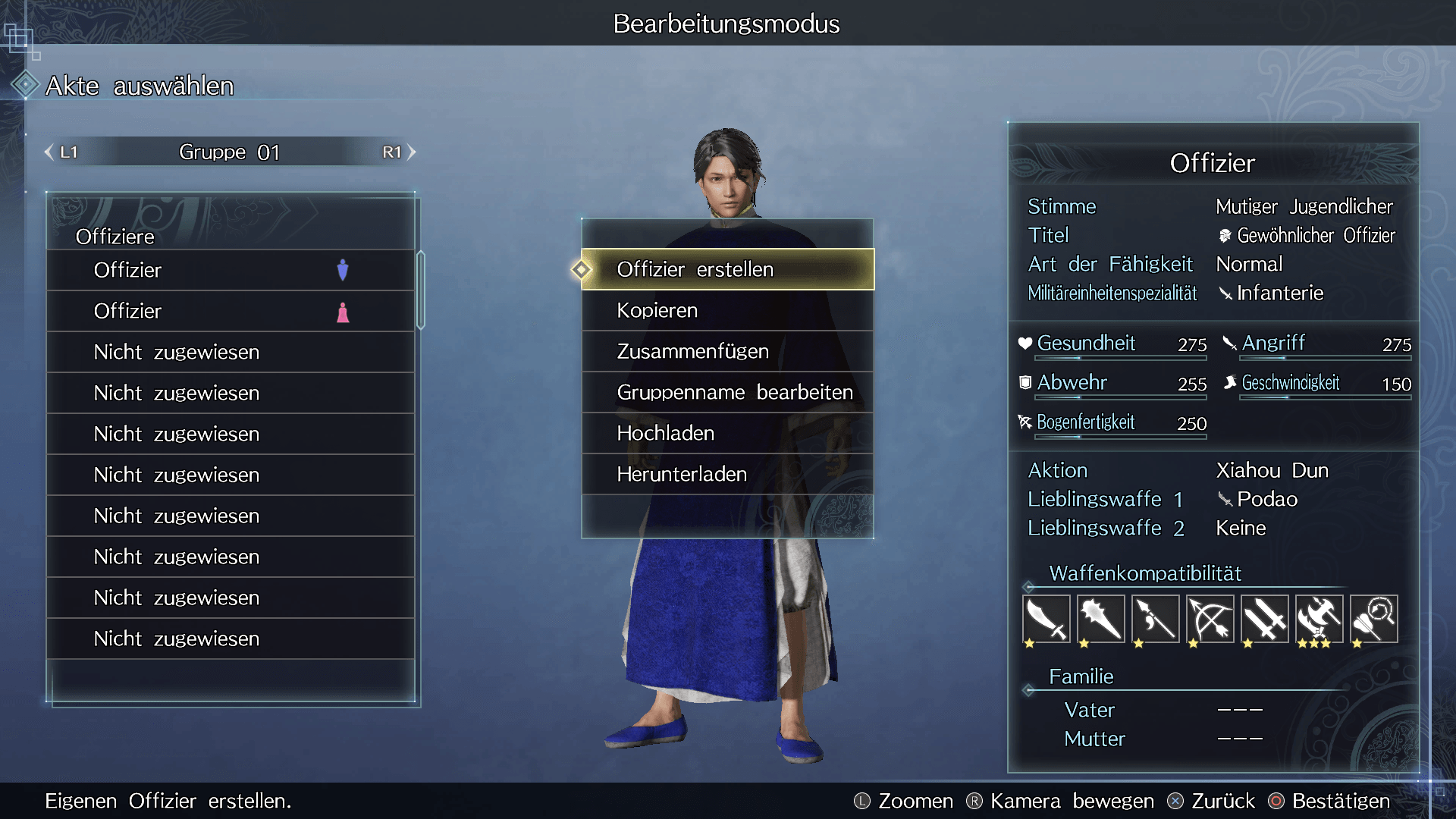This screenshot has width=1456, height=819.
Task: Select 'Offizier erstellen' in the menu
Action: [x=727, y=269]
